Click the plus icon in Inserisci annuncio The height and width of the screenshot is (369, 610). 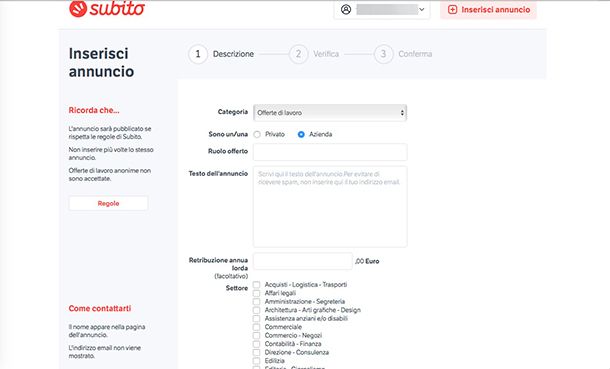pos(452,10)
